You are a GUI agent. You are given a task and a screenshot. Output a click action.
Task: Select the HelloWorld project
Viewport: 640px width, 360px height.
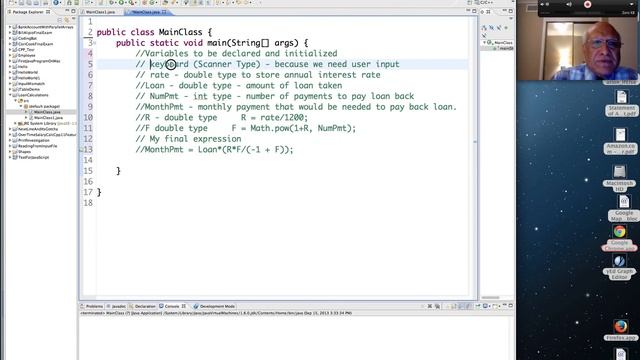[28, 72]
